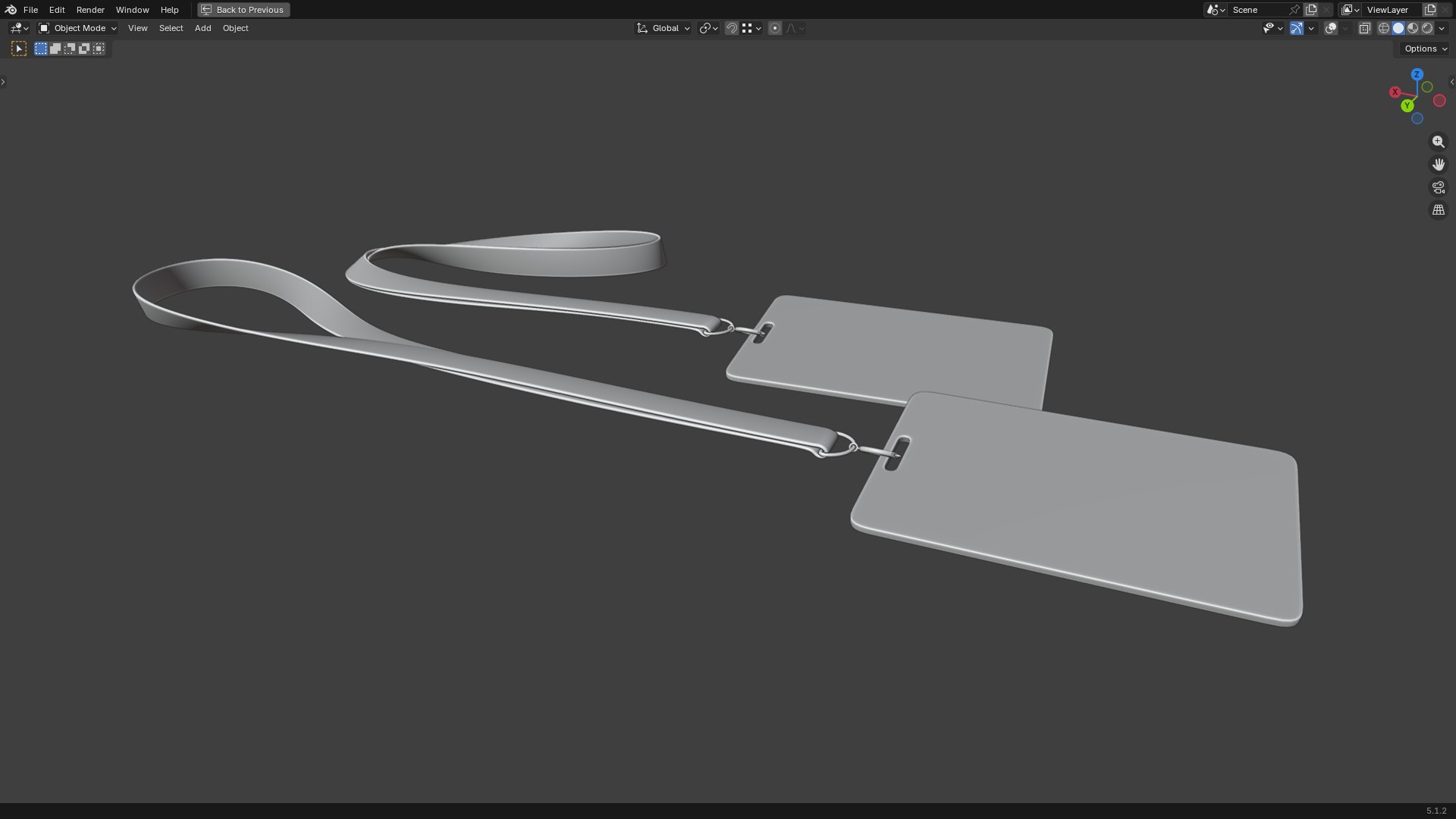Open the editor type selector

click(19, 28)
